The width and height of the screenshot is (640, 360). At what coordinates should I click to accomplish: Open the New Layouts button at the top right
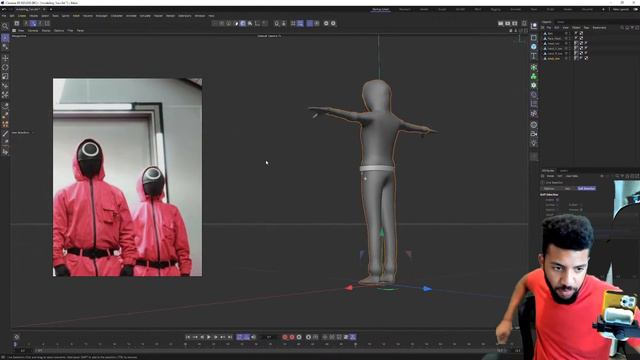pos(620,9)
